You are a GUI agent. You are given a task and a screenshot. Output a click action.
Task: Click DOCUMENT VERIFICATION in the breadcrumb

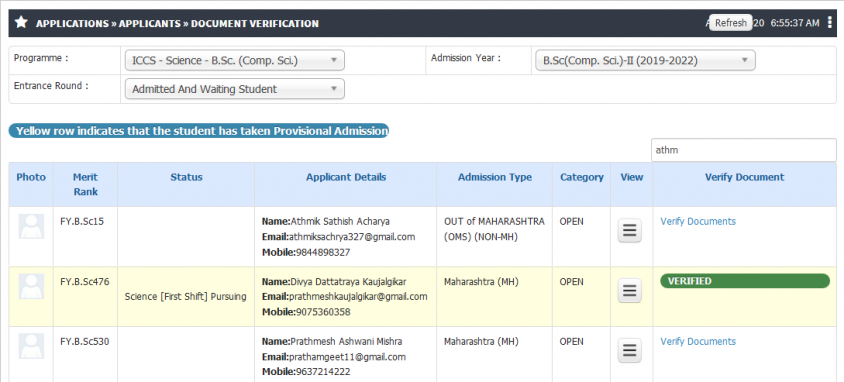pos(255,24)
